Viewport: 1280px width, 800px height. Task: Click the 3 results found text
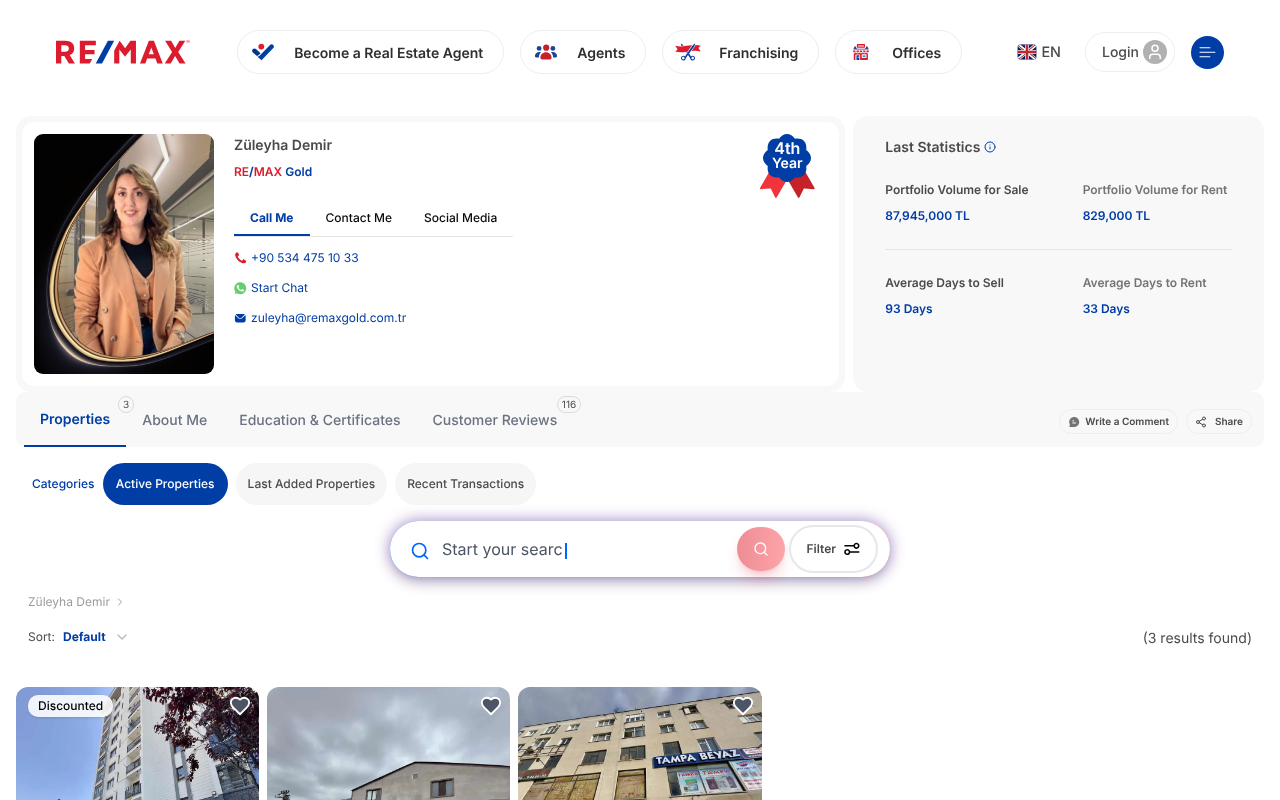point(1197,638)
